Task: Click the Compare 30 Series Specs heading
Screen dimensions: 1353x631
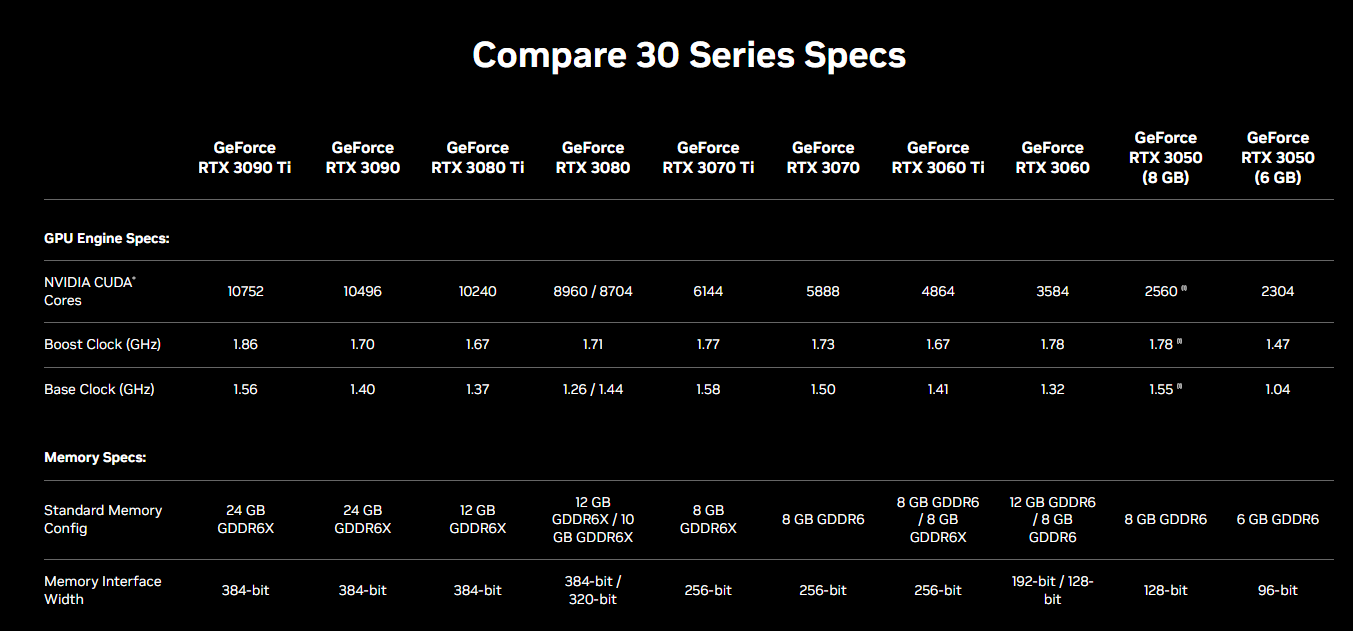Action: 689,54
